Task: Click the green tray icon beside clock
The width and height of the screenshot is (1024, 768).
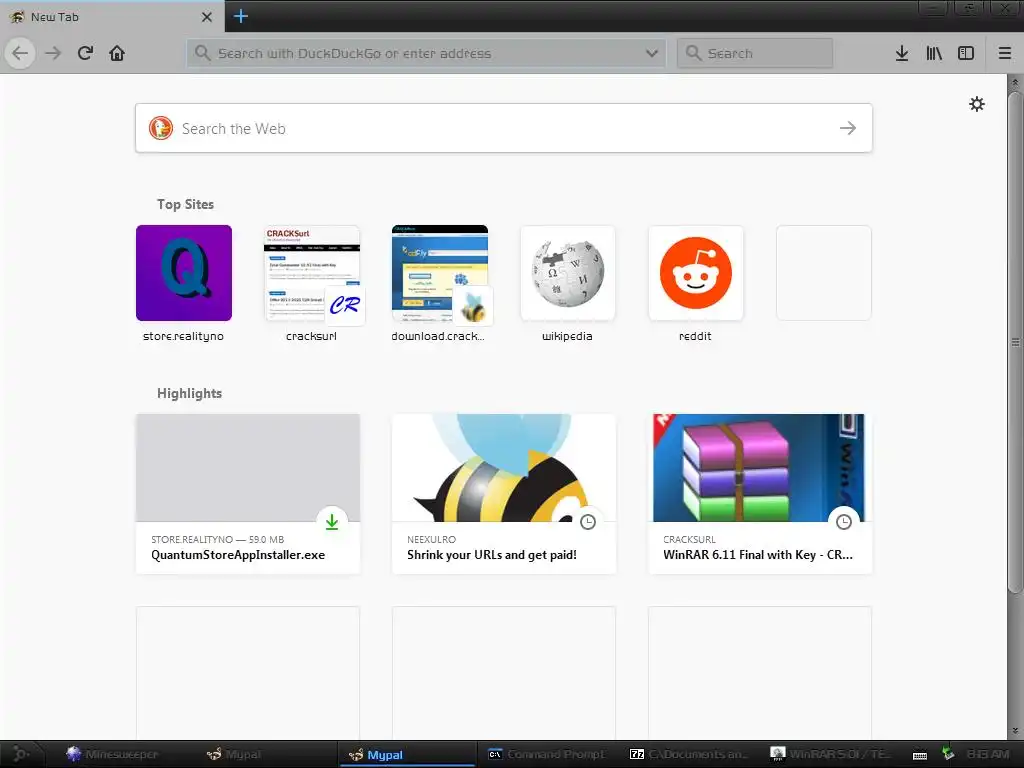Action: tap(948, 754)
